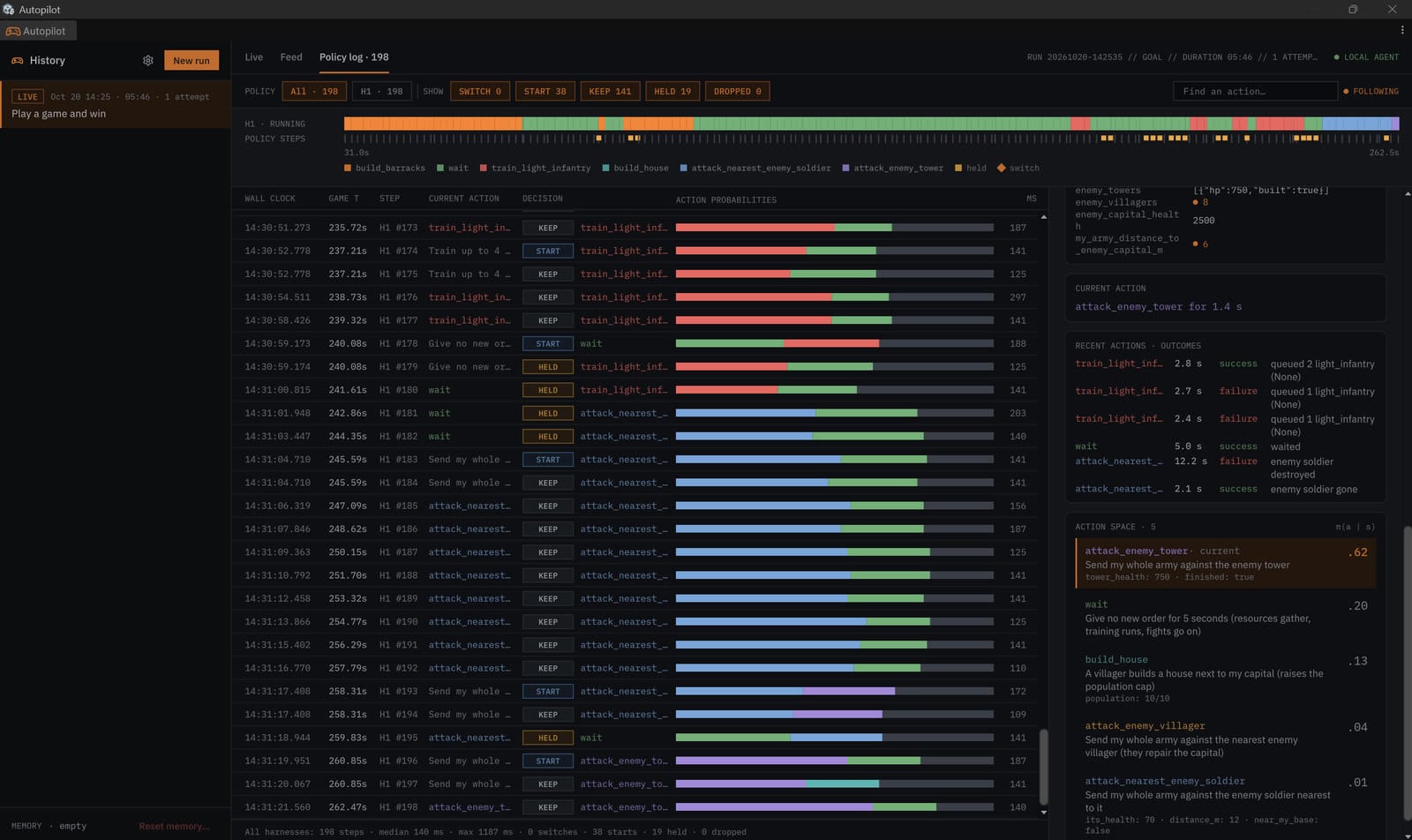Select the wait action in action space

coord(1226,618)
